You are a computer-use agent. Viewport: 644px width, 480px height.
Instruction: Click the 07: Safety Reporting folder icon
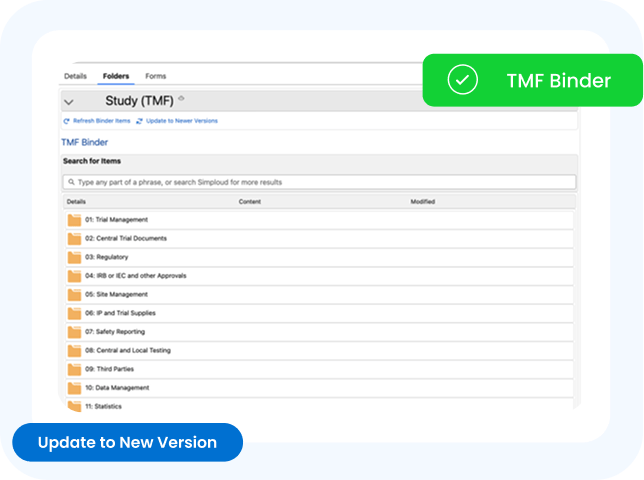click(x=74, y=332)
